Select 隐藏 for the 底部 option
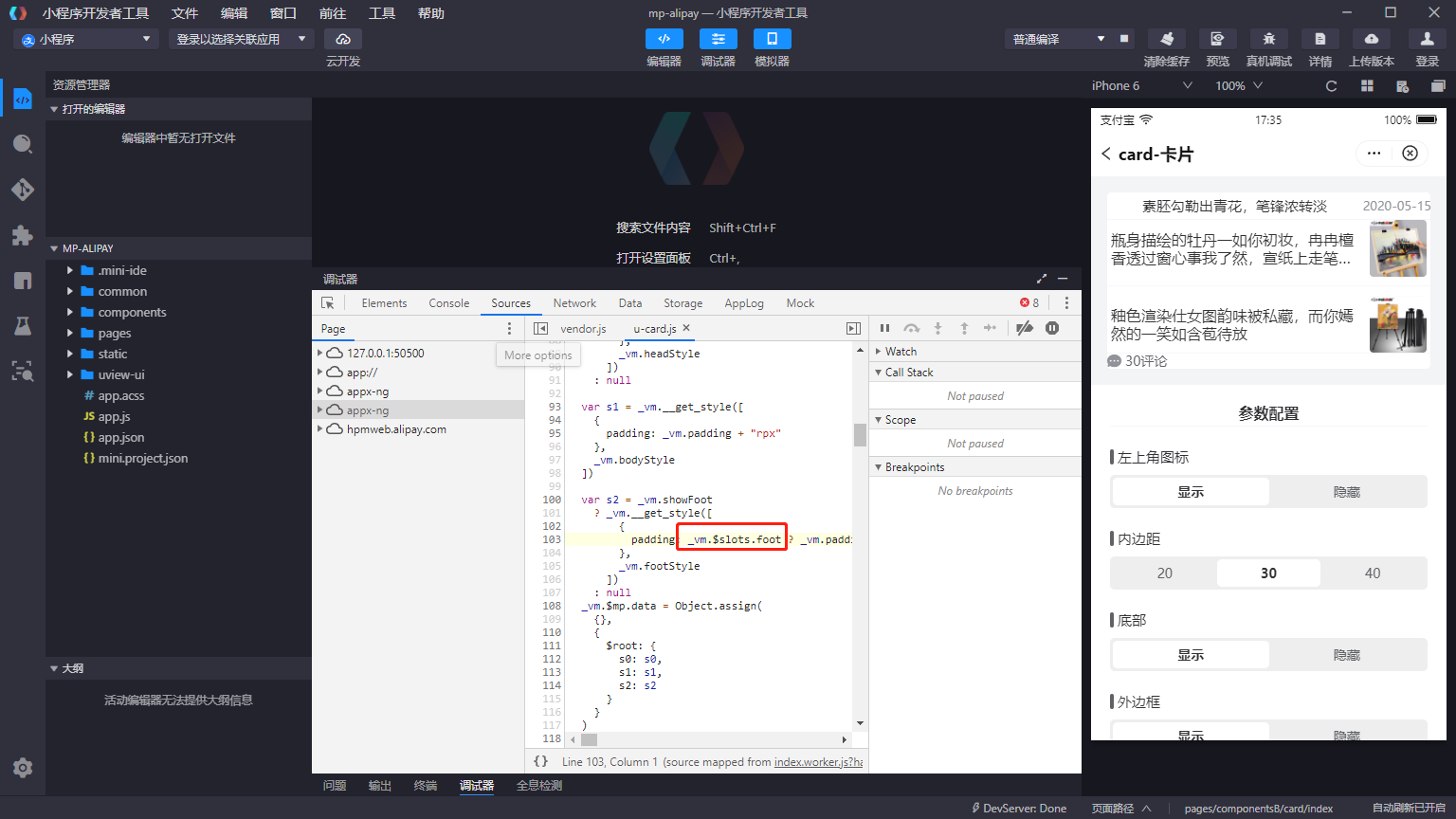This screenshot has height=819, width=1456. point(1346,655)
